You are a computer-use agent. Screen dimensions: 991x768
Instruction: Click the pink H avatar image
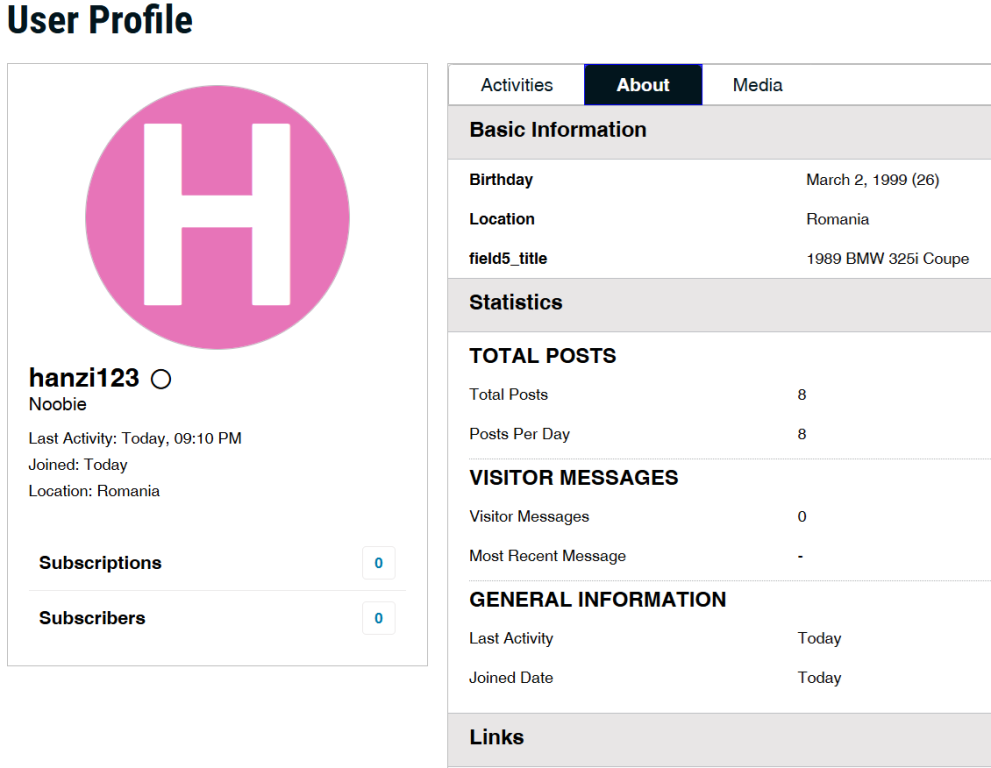[x=217, y=217]
